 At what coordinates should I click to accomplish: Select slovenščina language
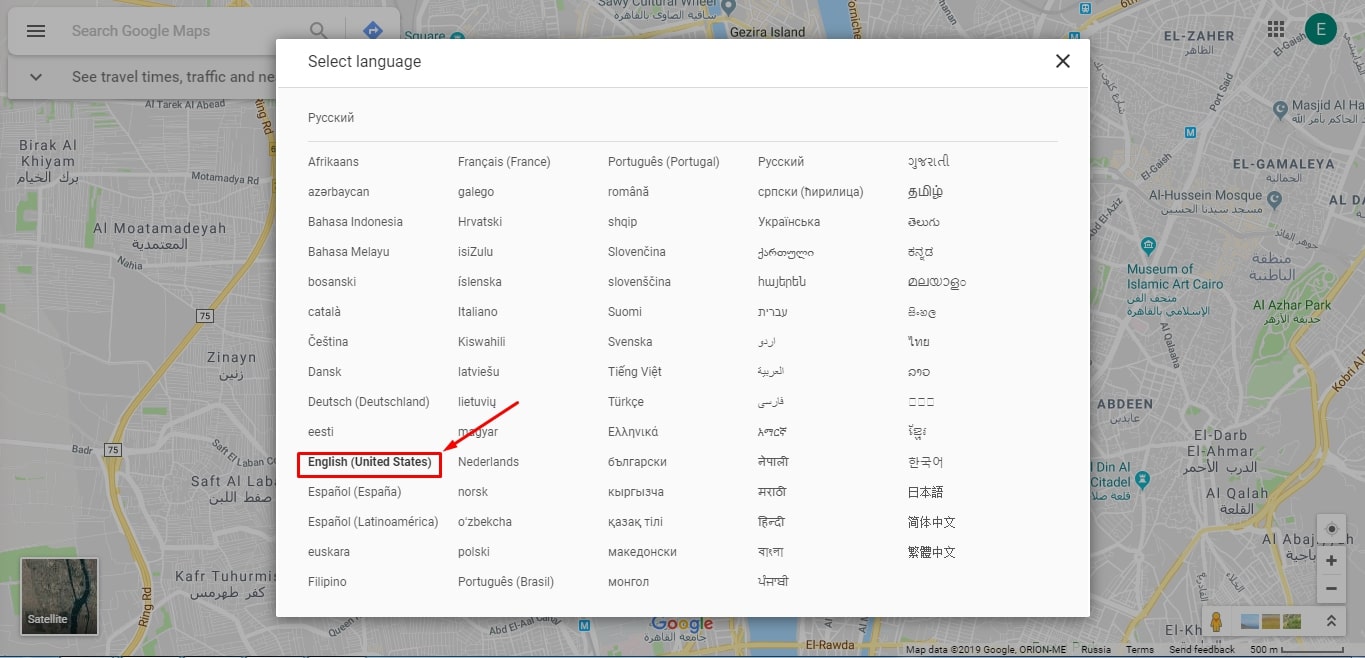tap(639, 282)
